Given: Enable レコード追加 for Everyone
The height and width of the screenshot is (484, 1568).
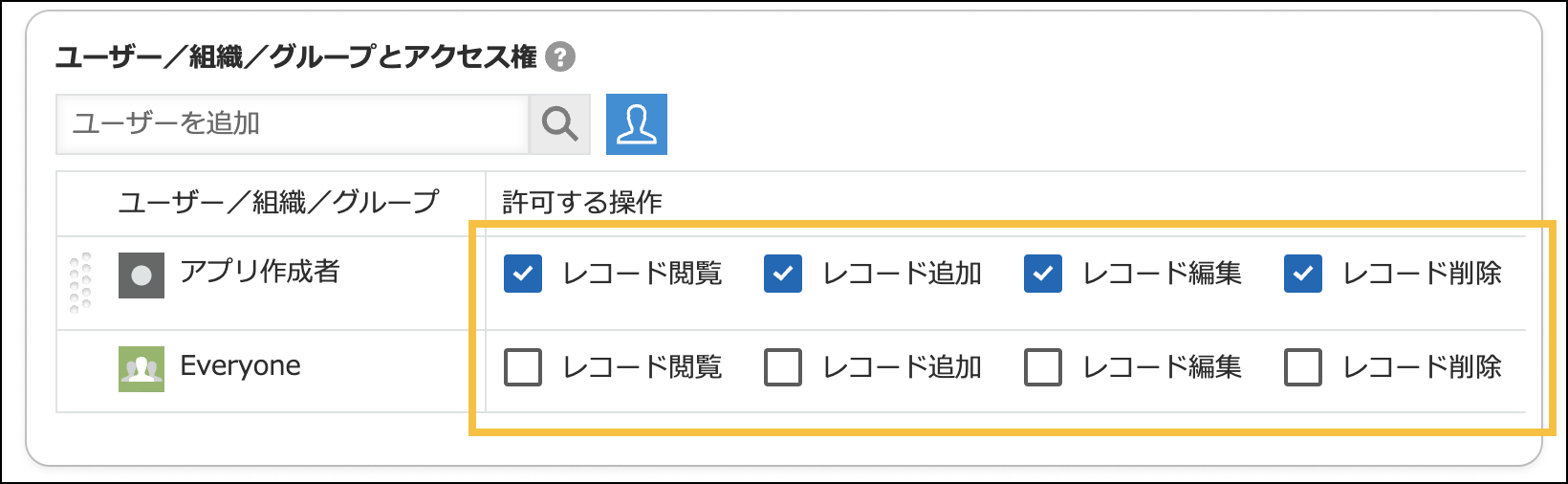Looking at the screenshot, I should coord(783,367).
